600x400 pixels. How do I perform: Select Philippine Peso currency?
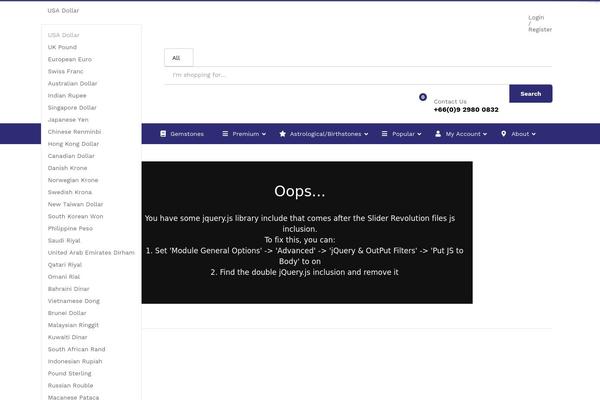(70, 229)
